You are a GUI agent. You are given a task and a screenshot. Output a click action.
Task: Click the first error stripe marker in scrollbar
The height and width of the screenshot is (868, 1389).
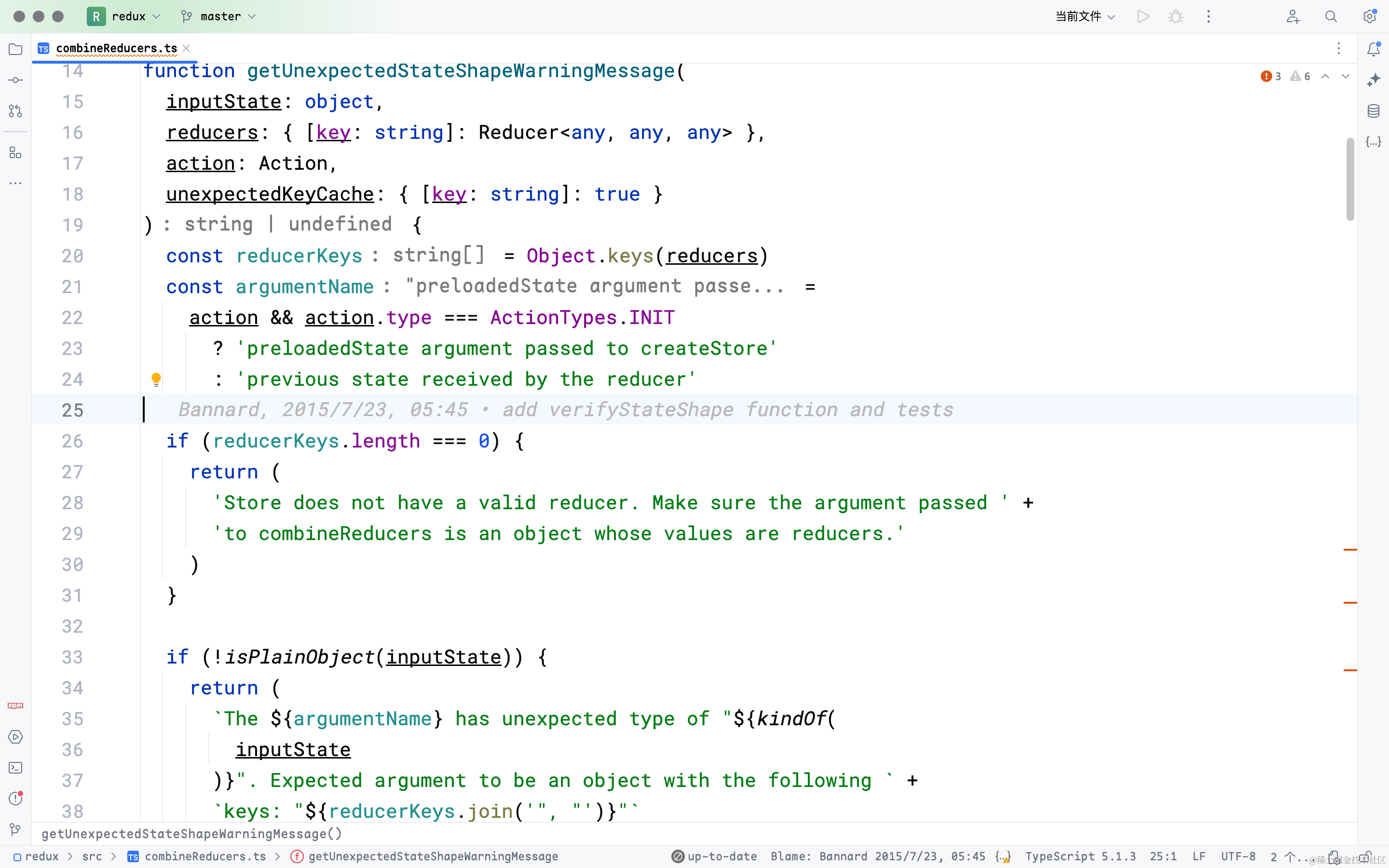[1350, 549]
